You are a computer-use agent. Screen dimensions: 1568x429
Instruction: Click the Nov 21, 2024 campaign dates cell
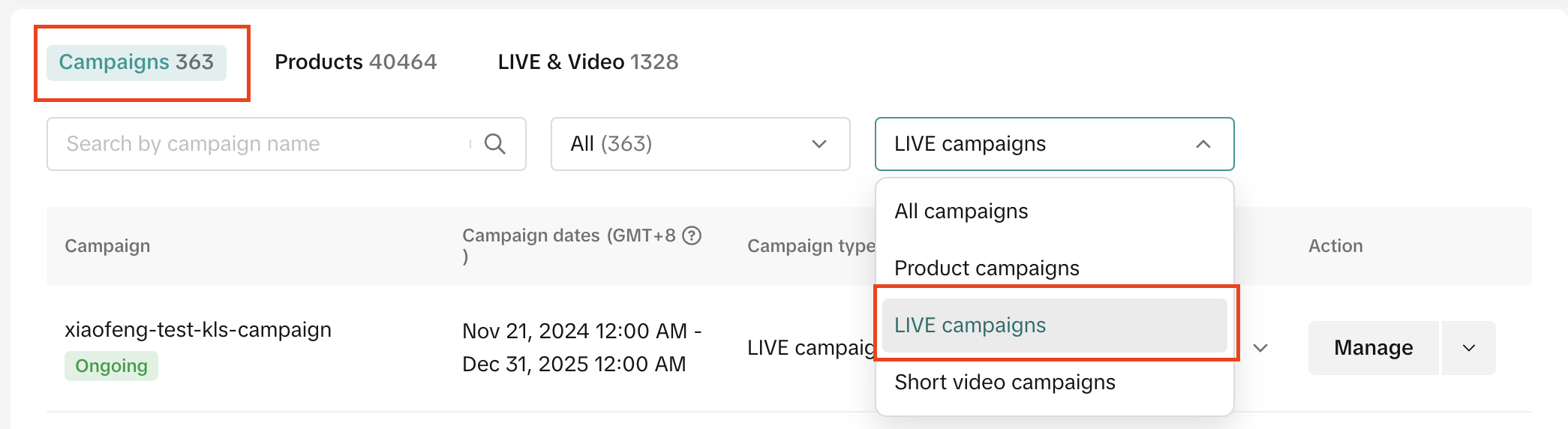pos(581,347)
